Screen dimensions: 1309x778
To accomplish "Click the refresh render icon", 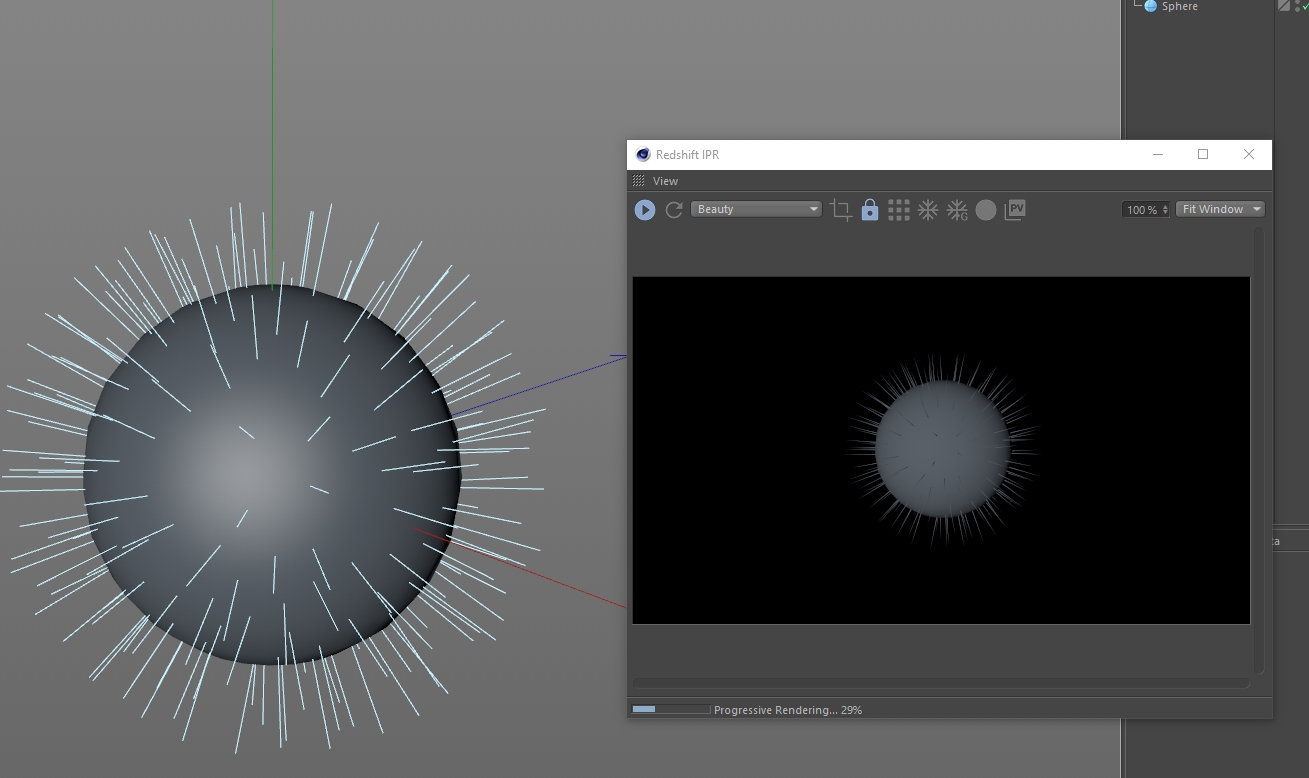I will click(x=674, y=210).
